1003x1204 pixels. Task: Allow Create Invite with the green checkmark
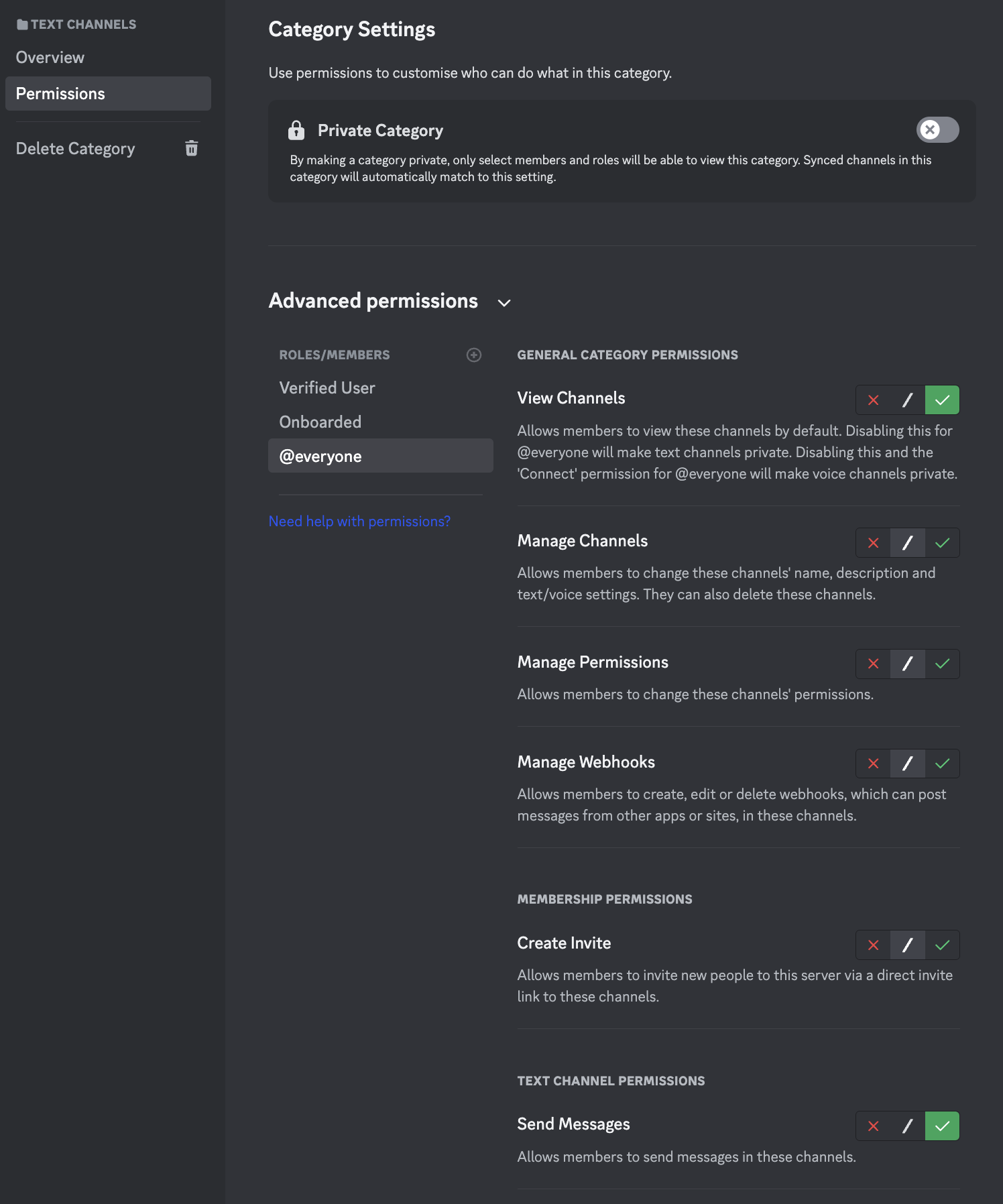pyautogui.click(x=942, y=945)
